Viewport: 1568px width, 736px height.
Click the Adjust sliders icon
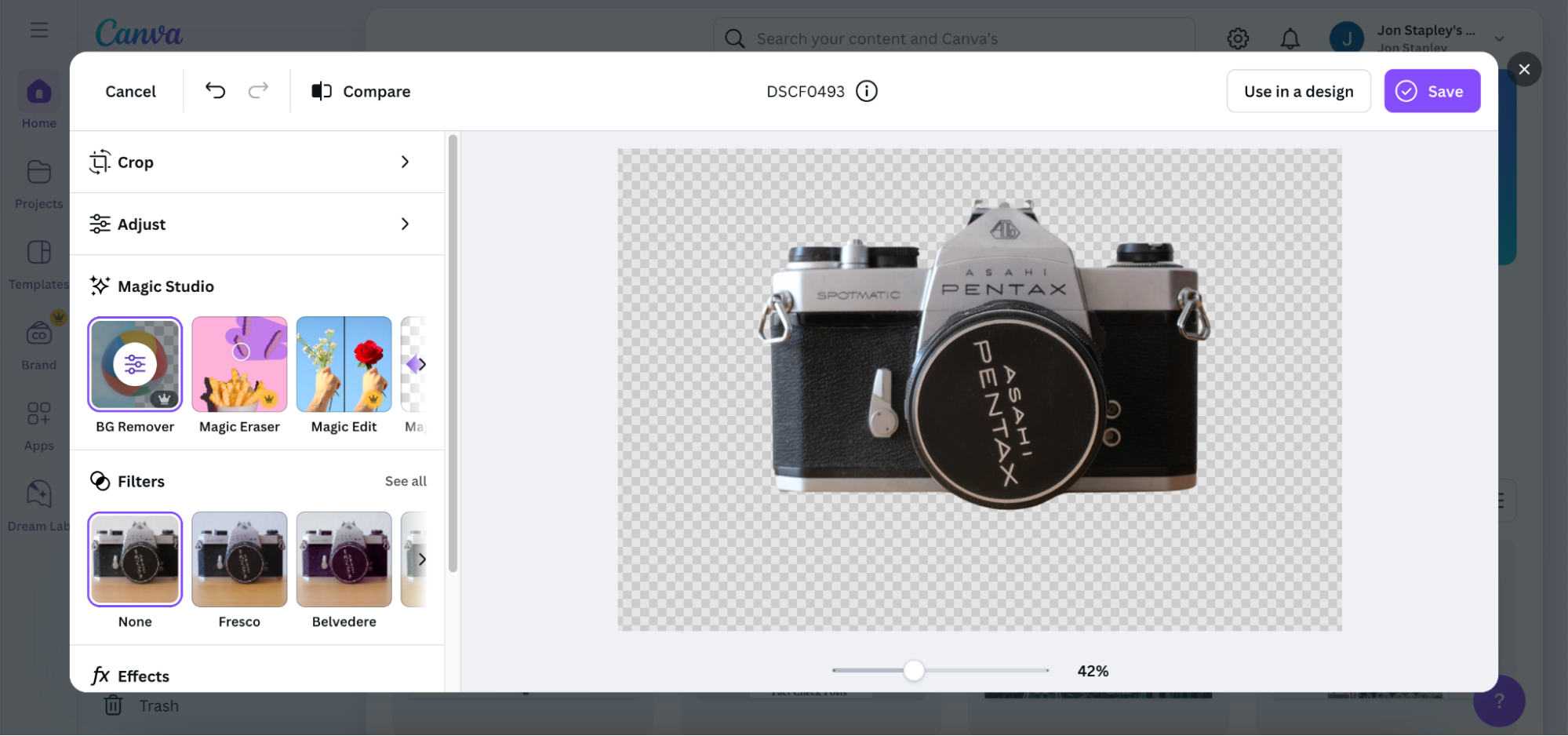click(x=100, y=224)
